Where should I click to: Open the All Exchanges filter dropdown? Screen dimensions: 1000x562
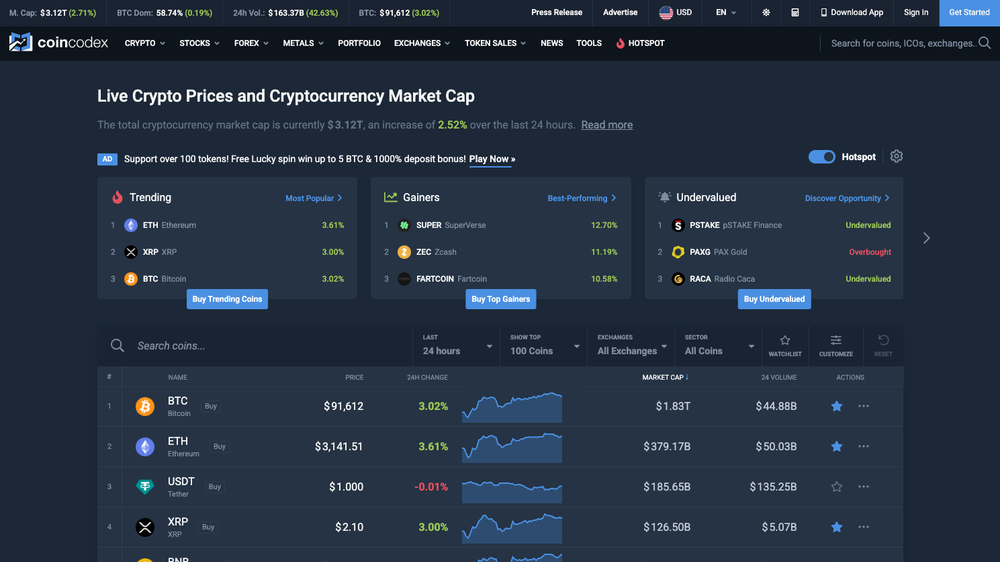point(631,345)
